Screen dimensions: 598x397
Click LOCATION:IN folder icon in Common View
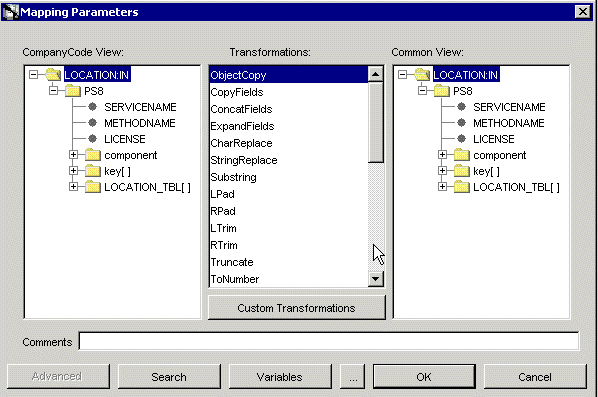point(422,75)
